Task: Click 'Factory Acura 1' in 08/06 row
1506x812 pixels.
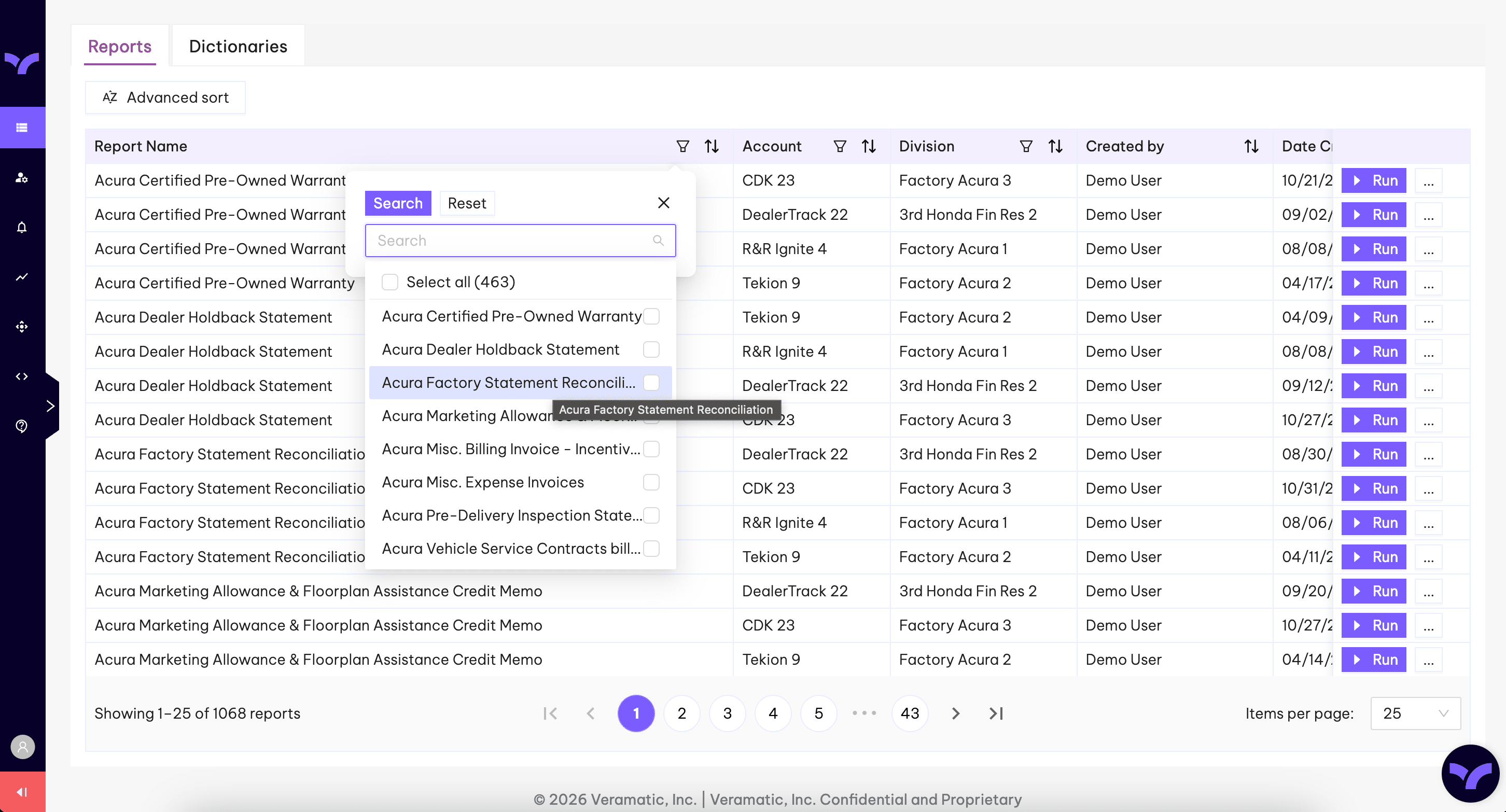Action: point(953,523)
